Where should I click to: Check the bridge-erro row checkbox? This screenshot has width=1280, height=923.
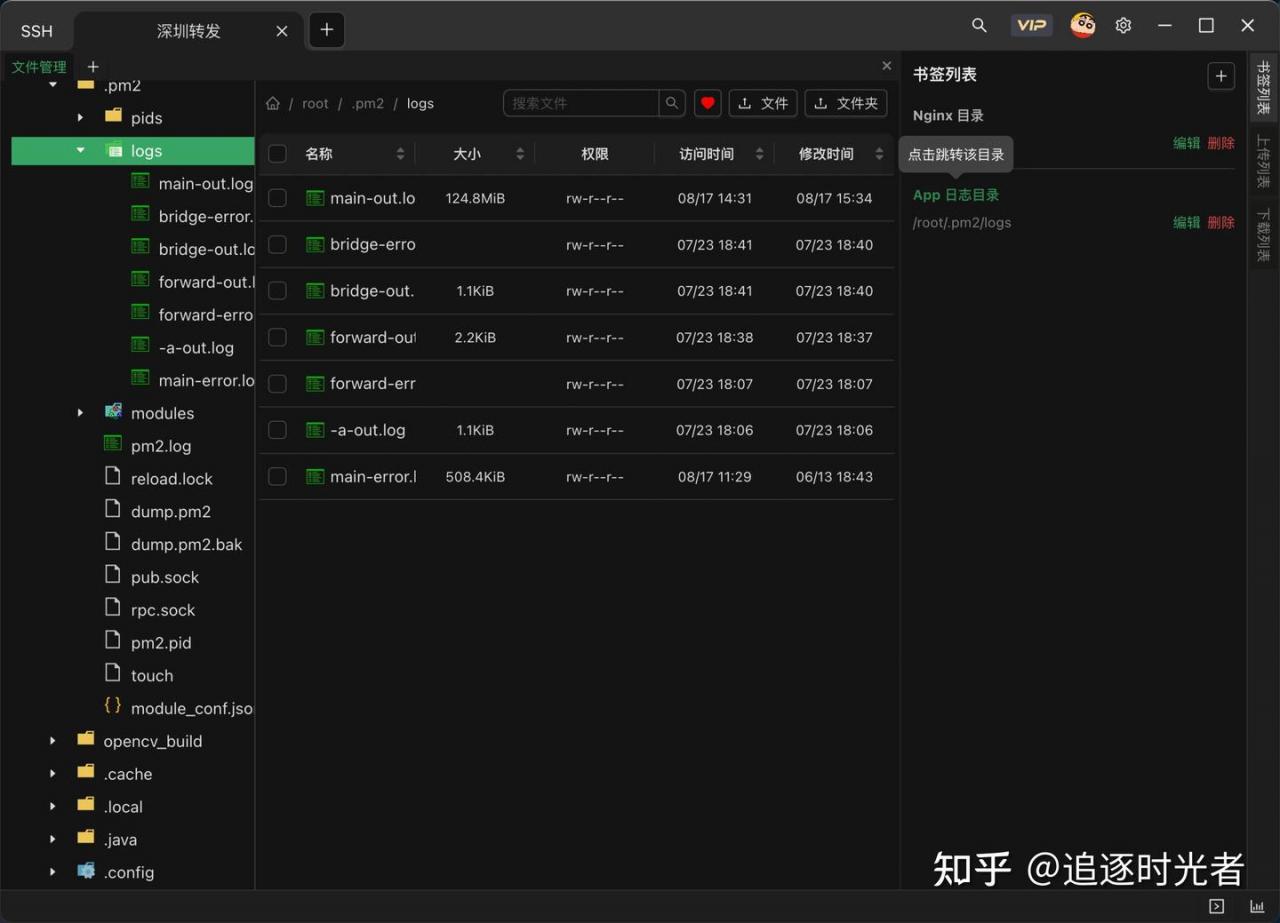point(277,244)
